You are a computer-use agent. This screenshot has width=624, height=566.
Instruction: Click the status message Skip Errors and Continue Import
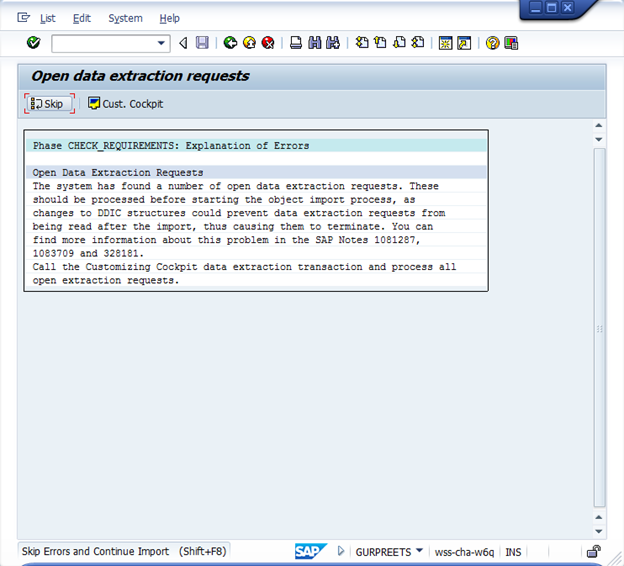pyautogui.click(x=124, y=551)
